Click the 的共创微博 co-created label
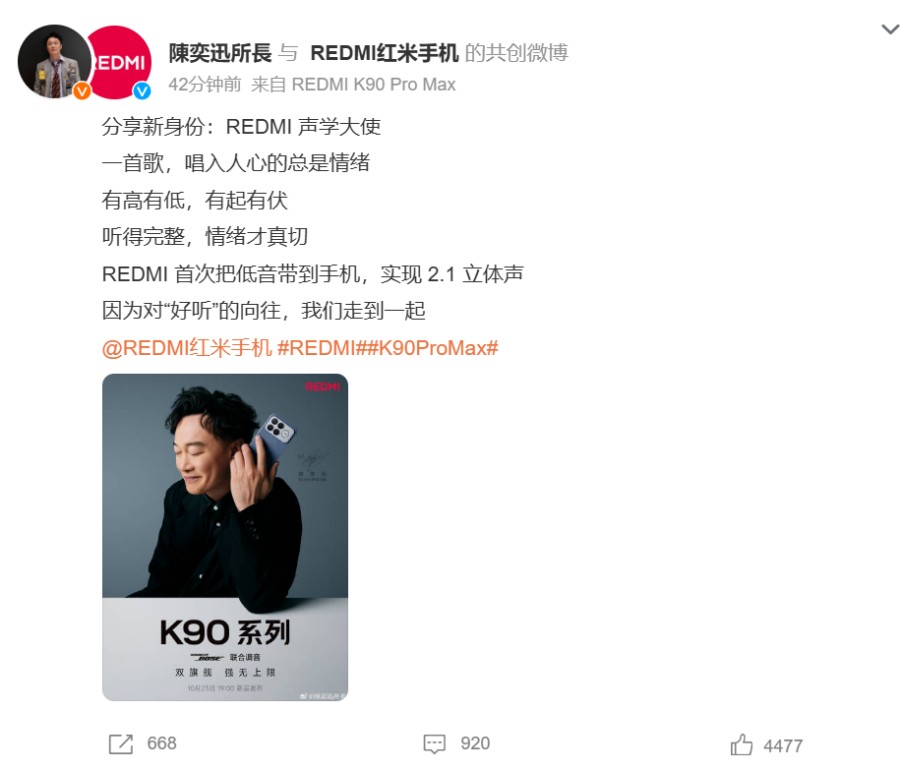This screenshot has height=770, width=900. click(517, 53)
